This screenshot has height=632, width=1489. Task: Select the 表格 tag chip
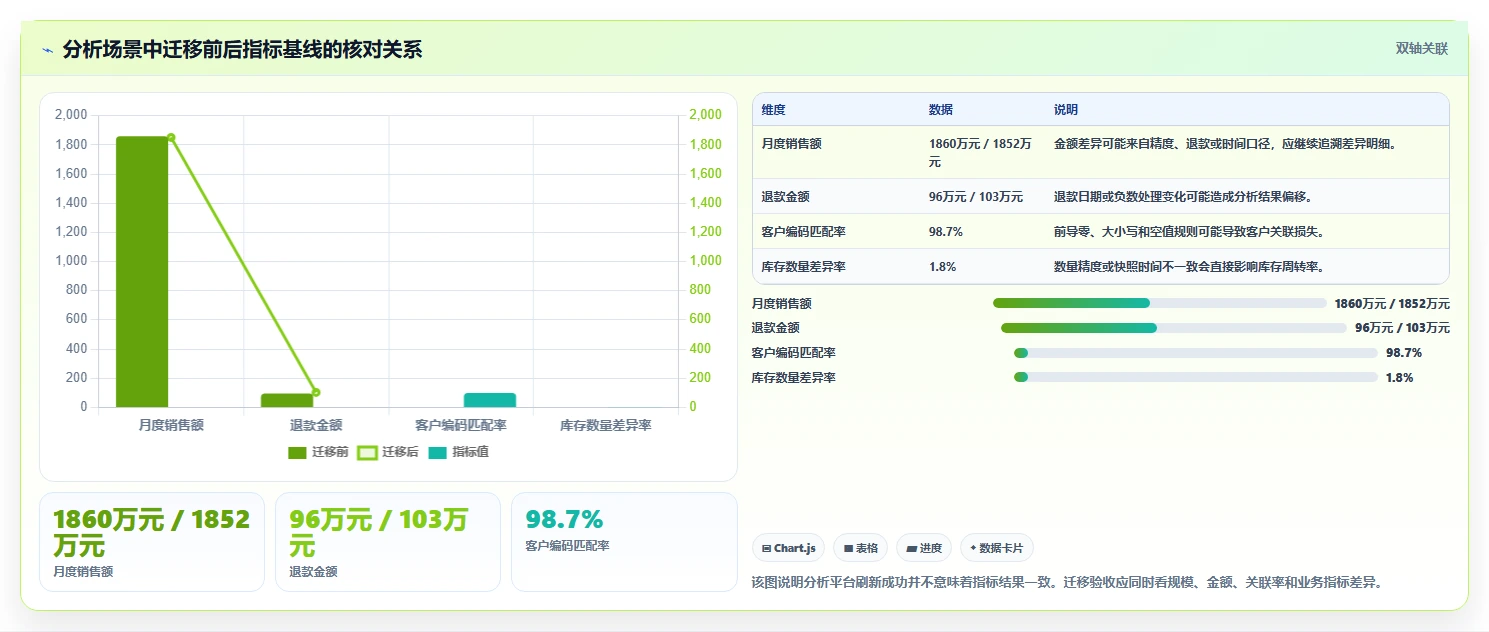(860, 548)
